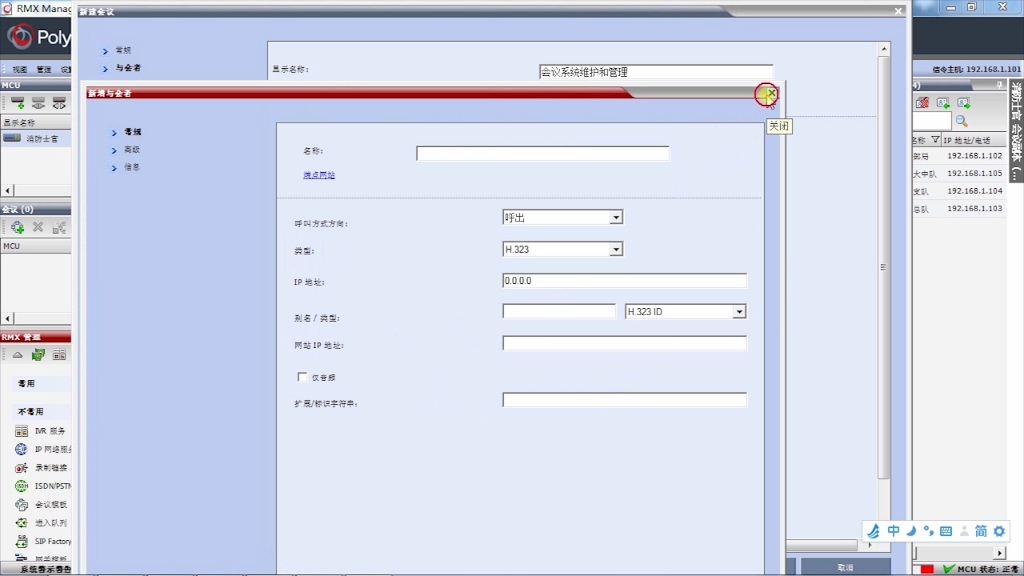This screenshot has height=576, width=1024.
Task: Click the 显示名称 field in 新建会议 dialog
Action: click(656, 72)
